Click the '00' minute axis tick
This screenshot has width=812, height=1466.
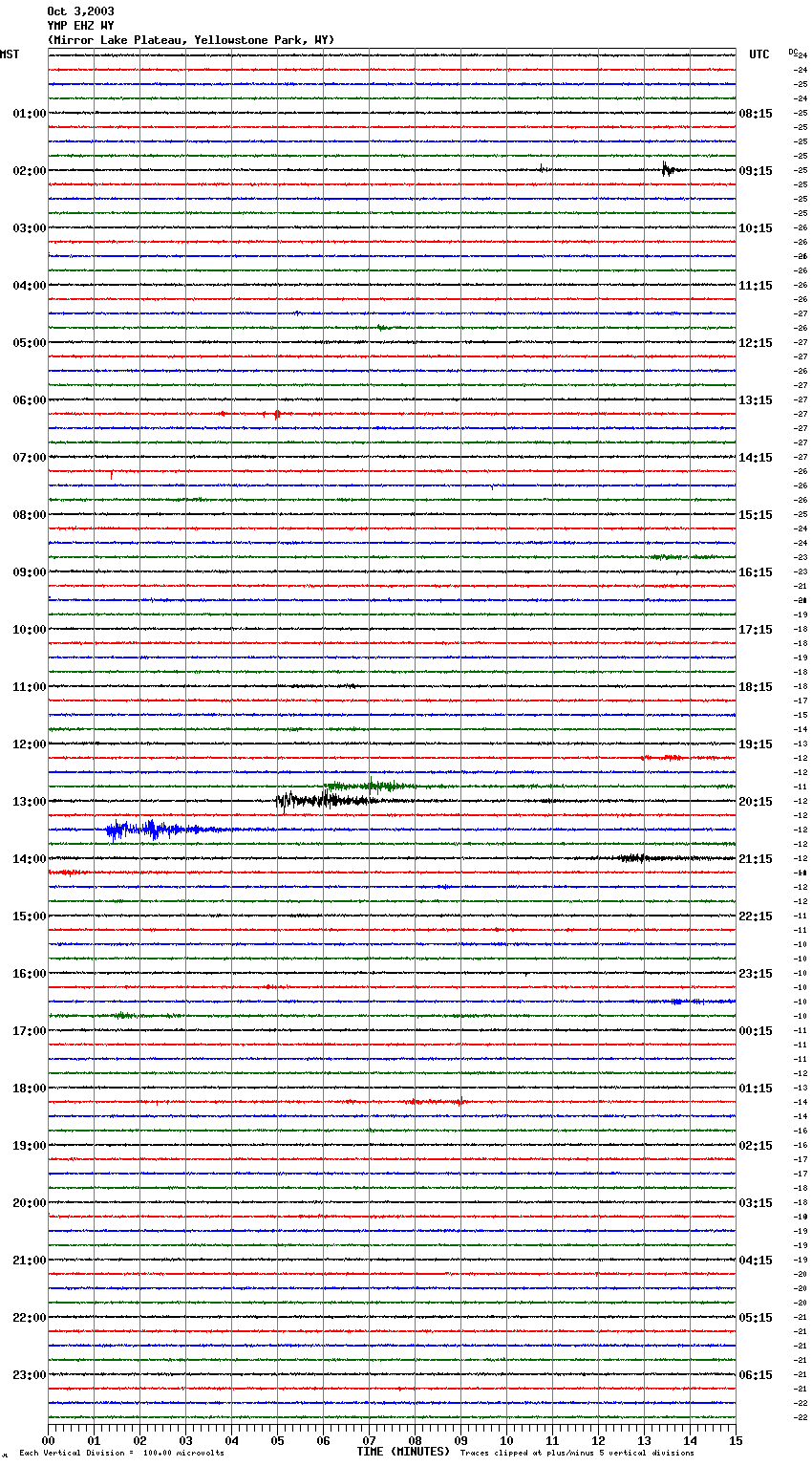pyautogui.click(x=48, y=1440)
